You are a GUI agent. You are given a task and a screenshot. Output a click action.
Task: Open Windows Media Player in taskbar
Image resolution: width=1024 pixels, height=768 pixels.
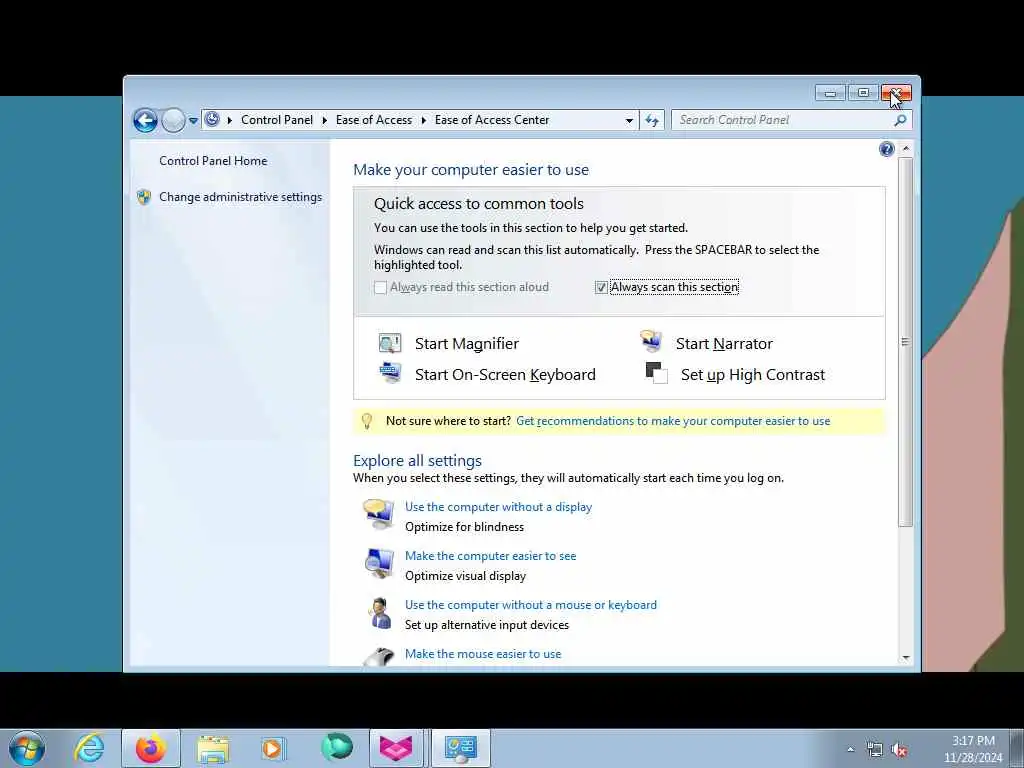click(272, 748)
